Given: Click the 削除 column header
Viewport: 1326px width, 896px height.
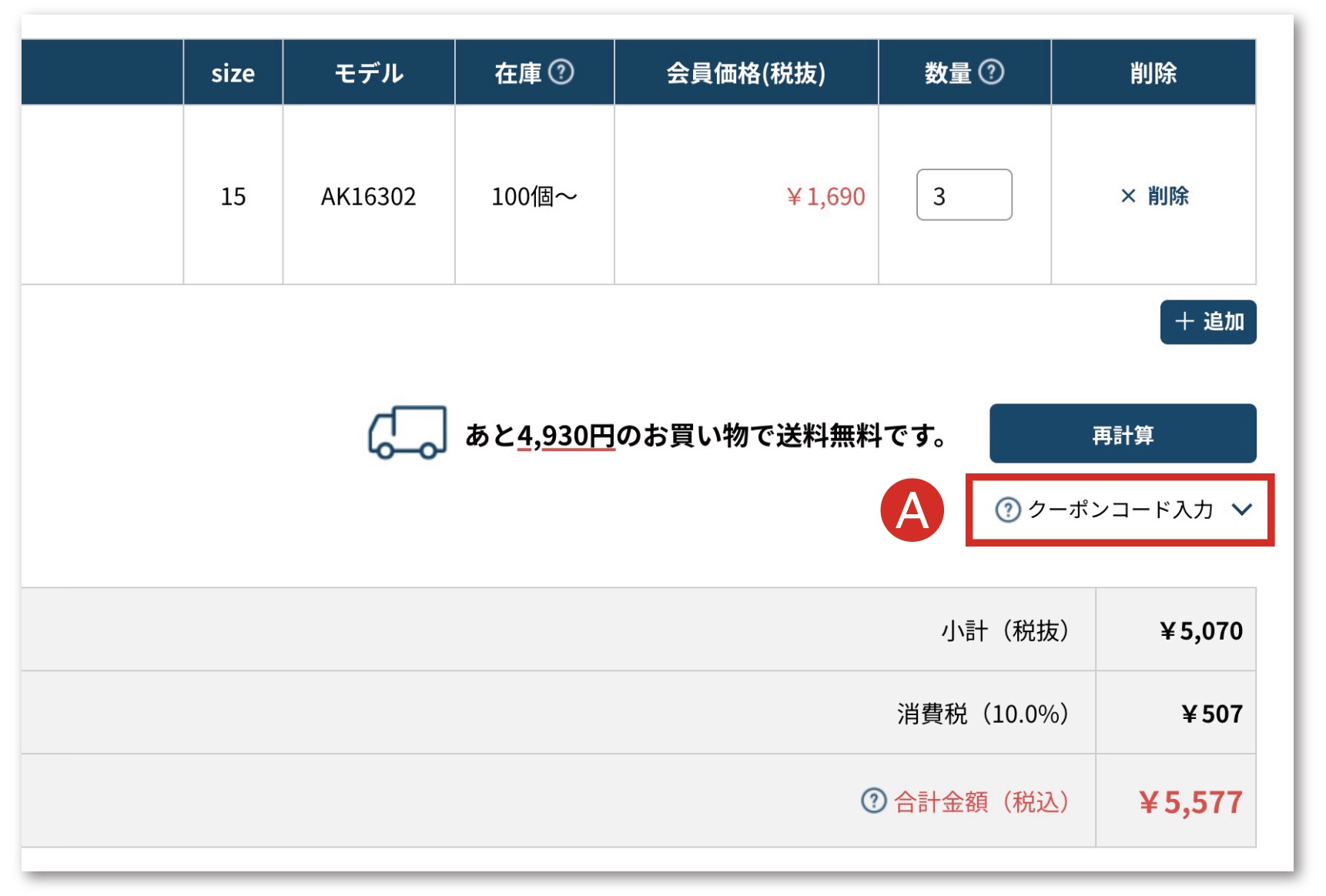Looking at the screenshot, I should tap(1154, 72).
